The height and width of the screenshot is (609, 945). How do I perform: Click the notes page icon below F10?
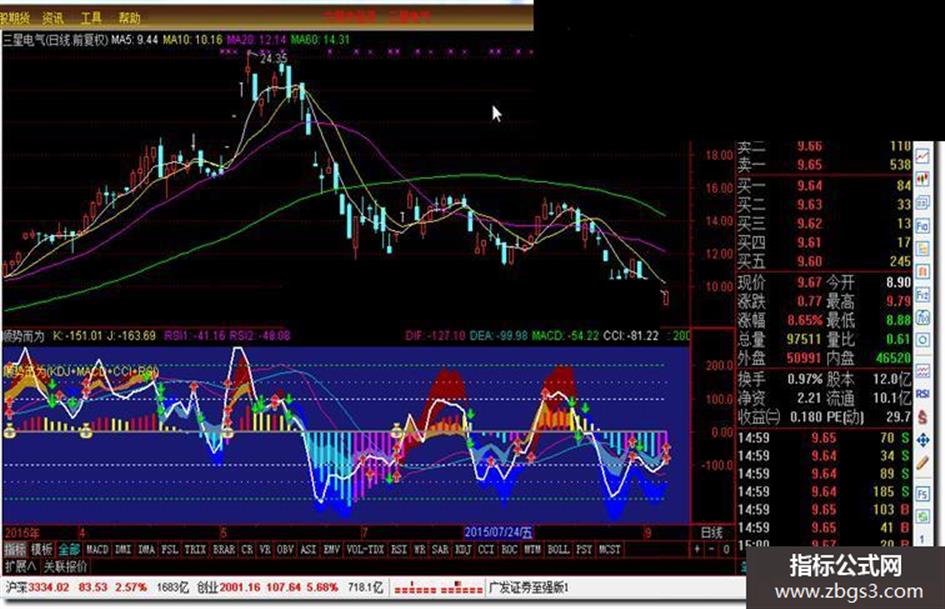coord(923,249)
